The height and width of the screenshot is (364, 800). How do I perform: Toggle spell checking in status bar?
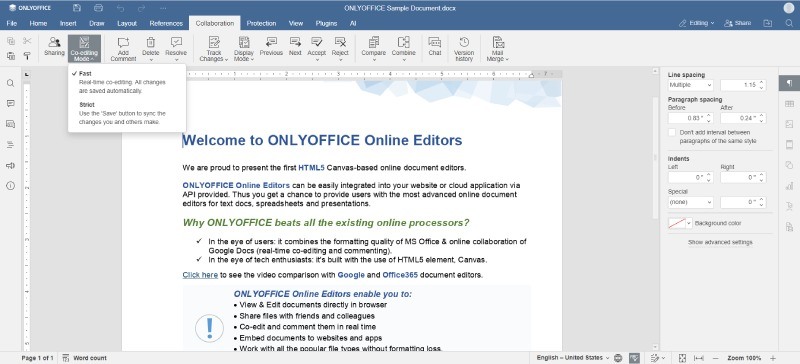(x=634, y=358)
